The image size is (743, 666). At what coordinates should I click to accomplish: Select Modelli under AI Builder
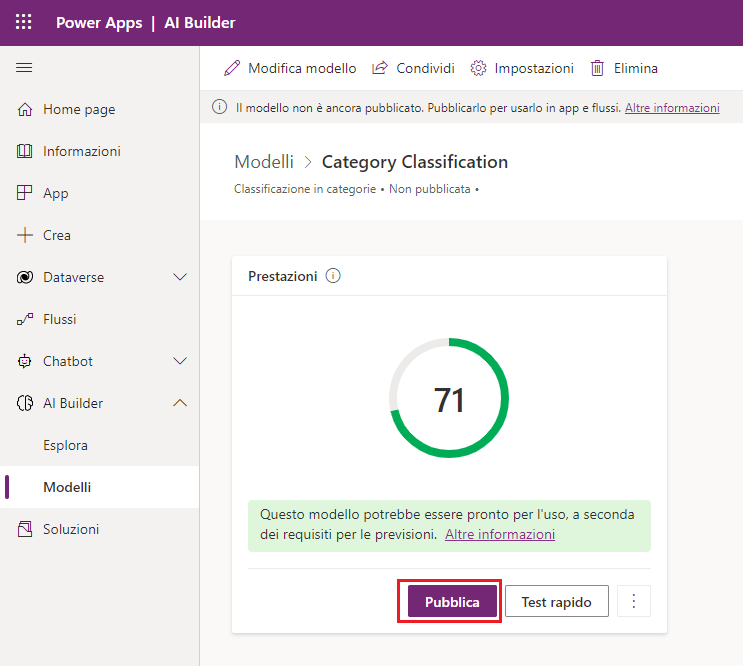[100, 487]
